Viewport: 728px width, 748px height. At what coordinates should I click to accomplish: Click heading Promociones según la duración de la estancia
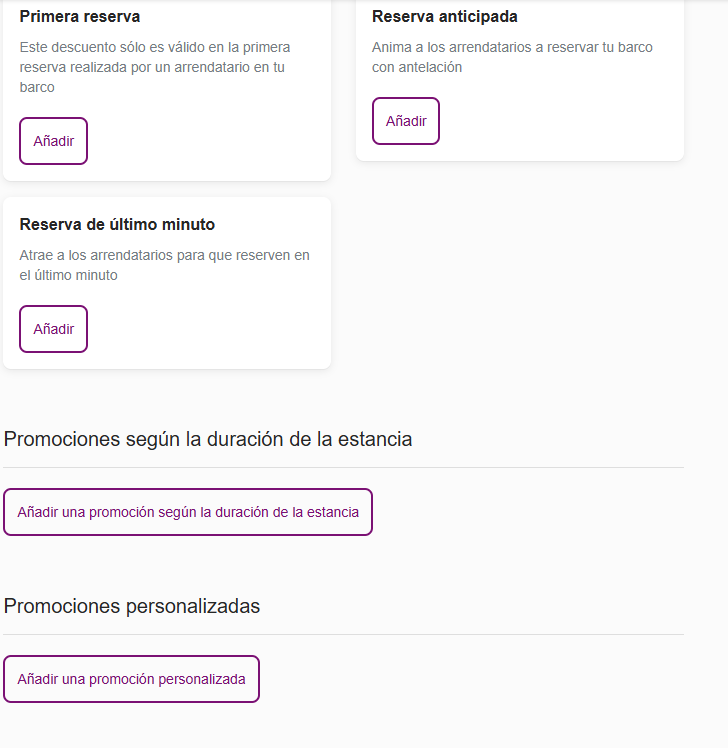[x=208, y=439]
